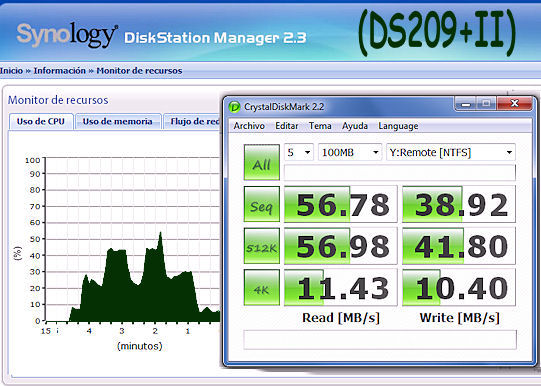Screen dimensions: 541x386
Task: Open the 100MB test size dropdown
Action: [x=350, y=152]
